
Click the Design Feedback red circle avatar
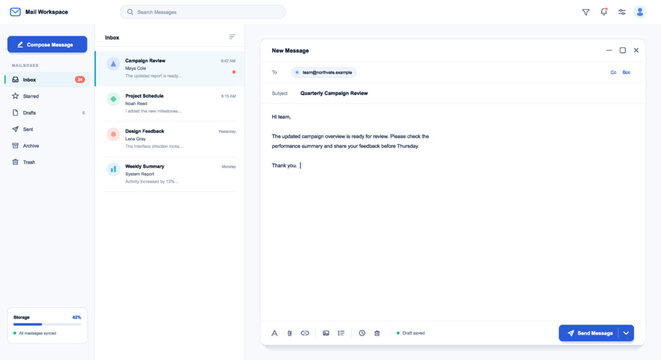(x=113, y=134)
